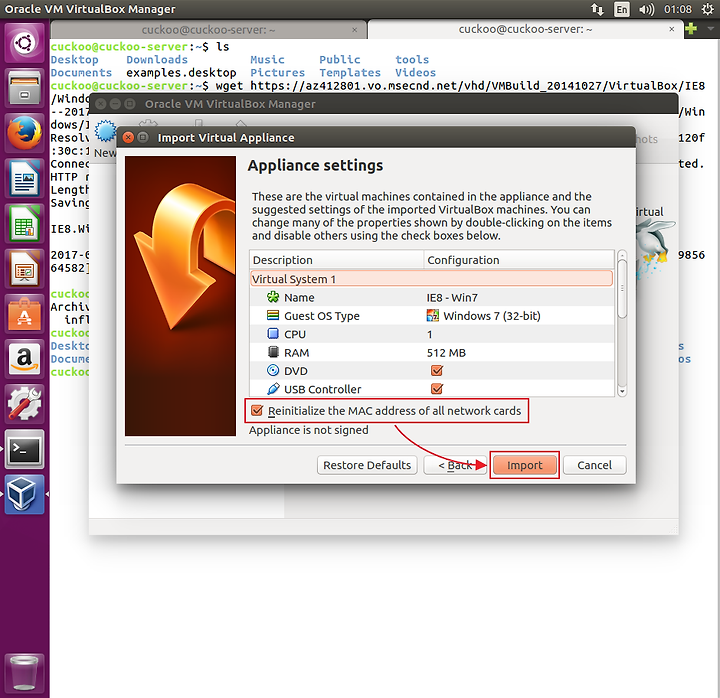Open LibreOffice Impress from the launcher

coord(24,269)
